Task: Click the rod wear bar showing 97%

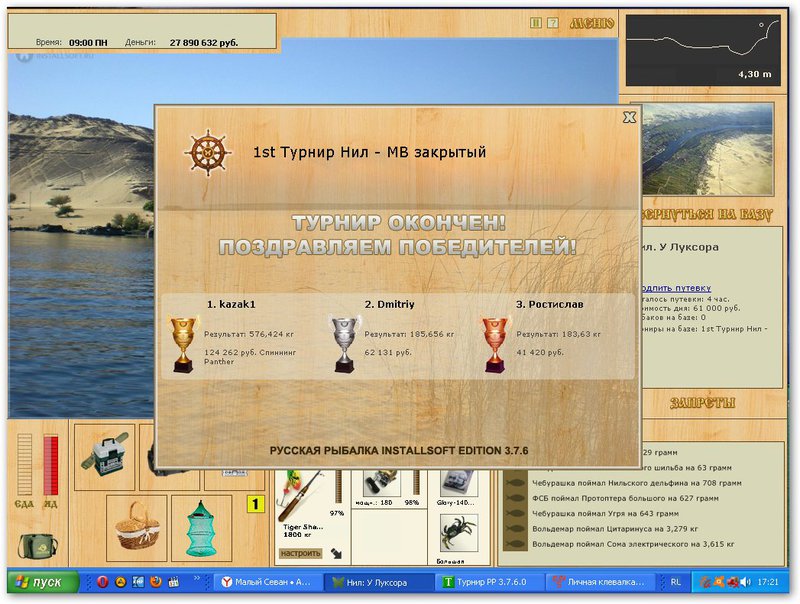Action: (x=337, y=487)
